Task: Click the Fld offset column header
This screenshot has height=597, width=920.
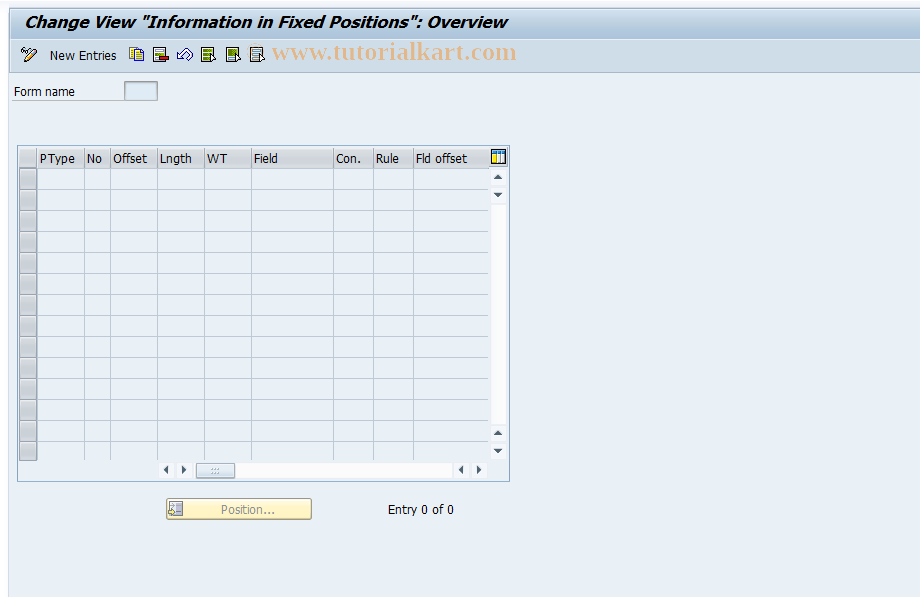Action: (451, 158)
